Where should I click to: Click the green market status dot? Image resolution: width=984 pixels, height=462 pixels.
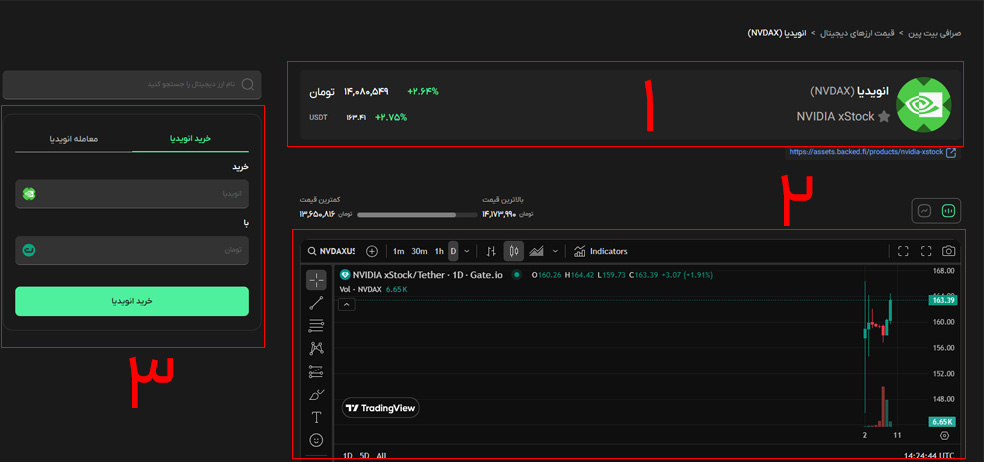[517, 274]
